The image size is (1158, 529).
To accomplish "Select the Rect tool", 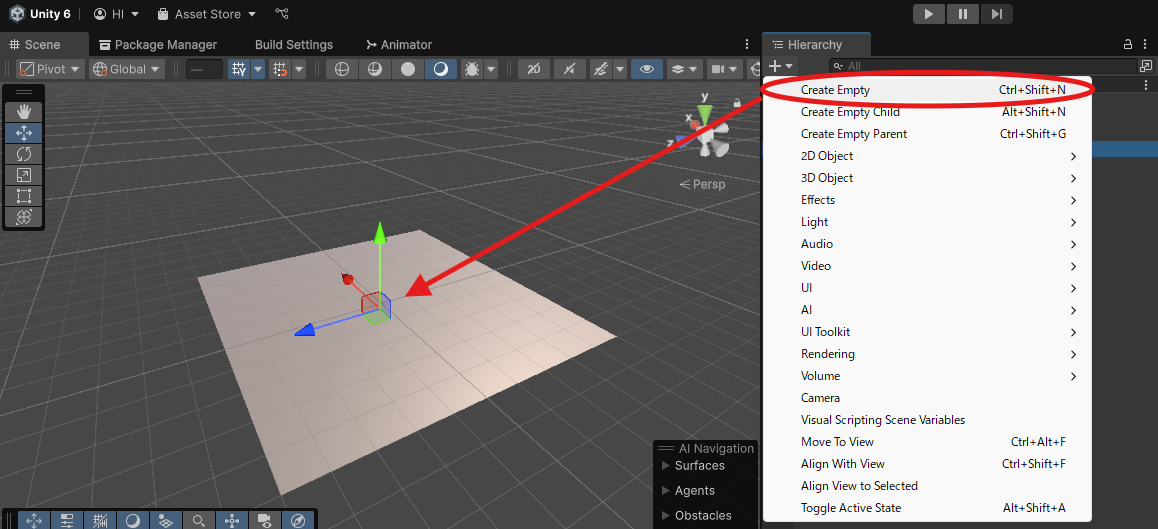I will click(24, 196).
